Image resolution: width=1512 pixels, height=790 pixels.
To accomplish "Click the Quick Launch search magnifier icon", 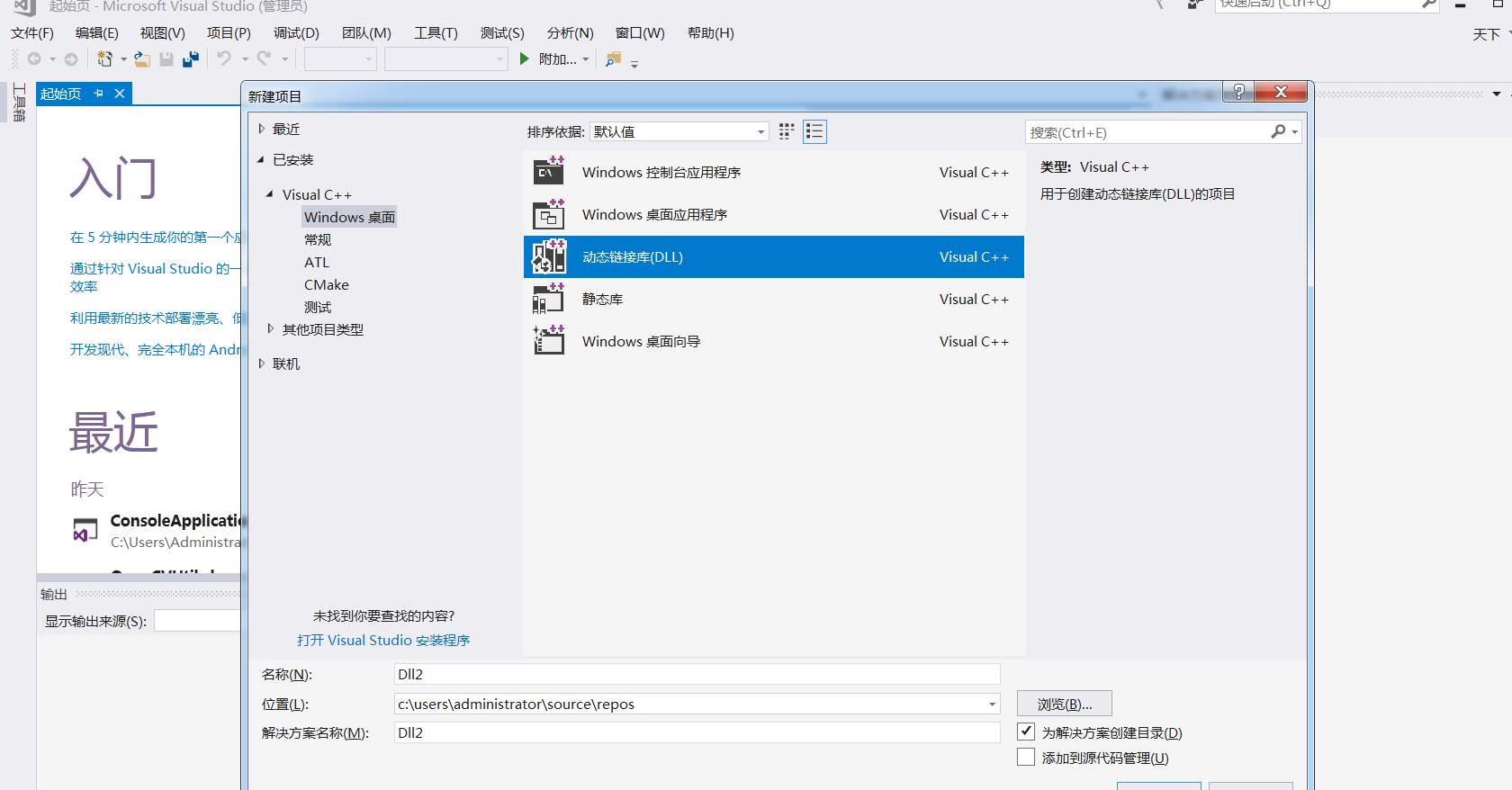I will coord(1428,4).
